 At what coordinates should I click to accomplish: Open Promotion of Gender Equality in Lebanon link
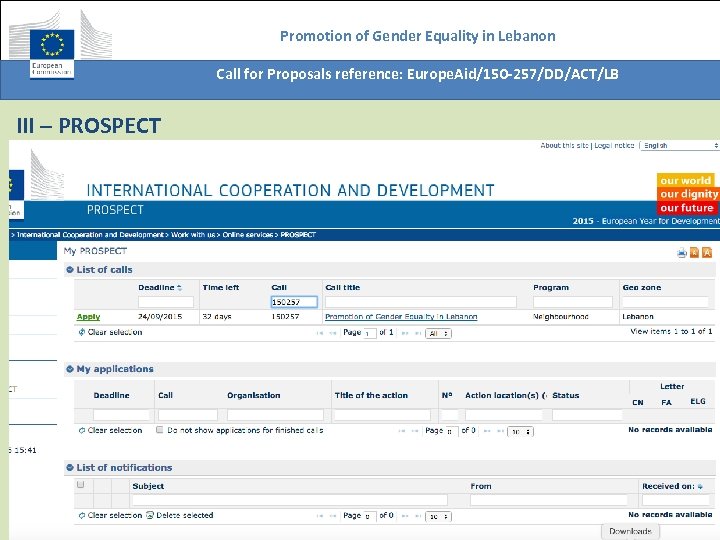(x=401, y=316)
